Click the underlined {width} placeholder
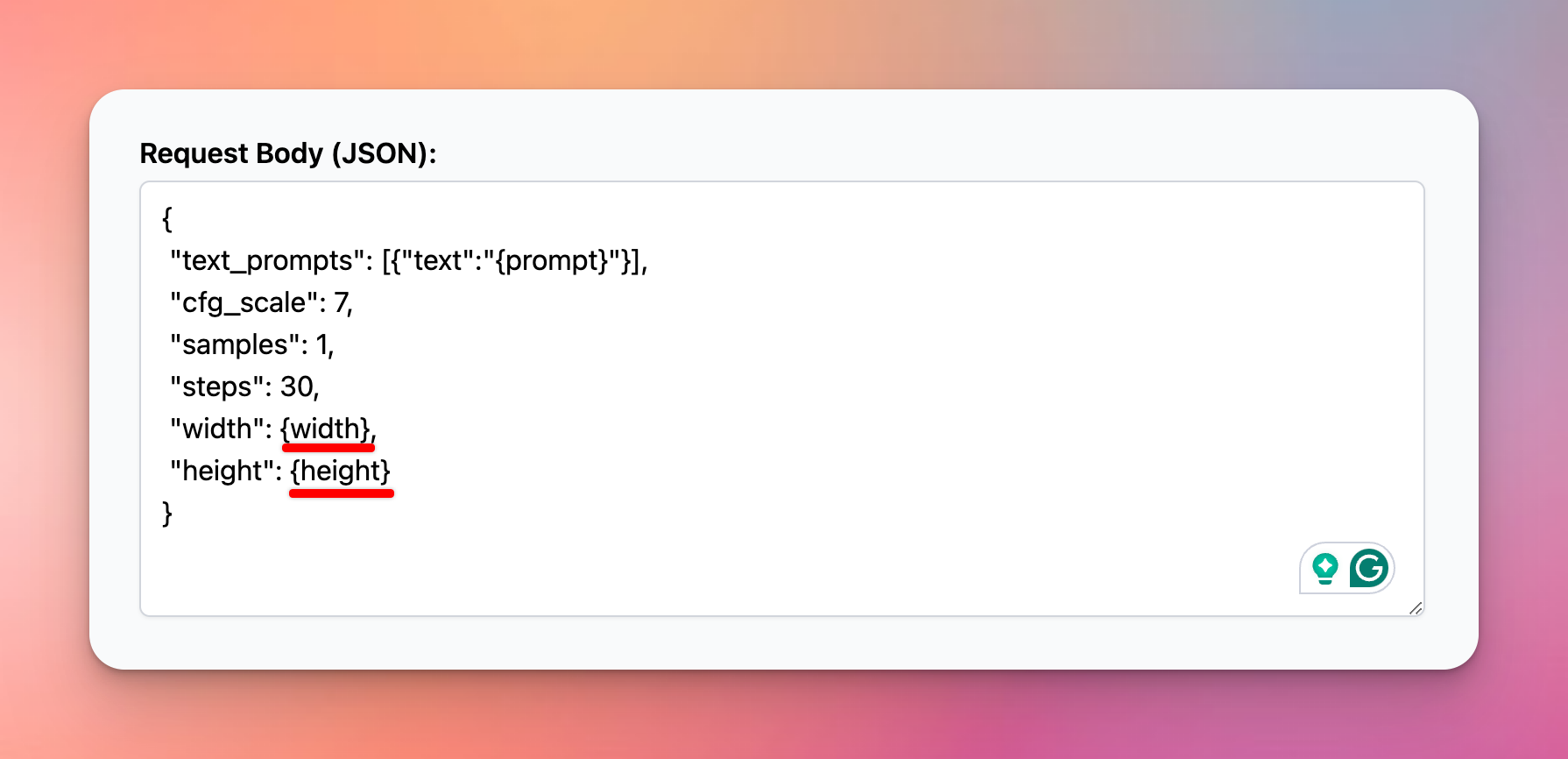1568x759 pixels. coord(327,429)
